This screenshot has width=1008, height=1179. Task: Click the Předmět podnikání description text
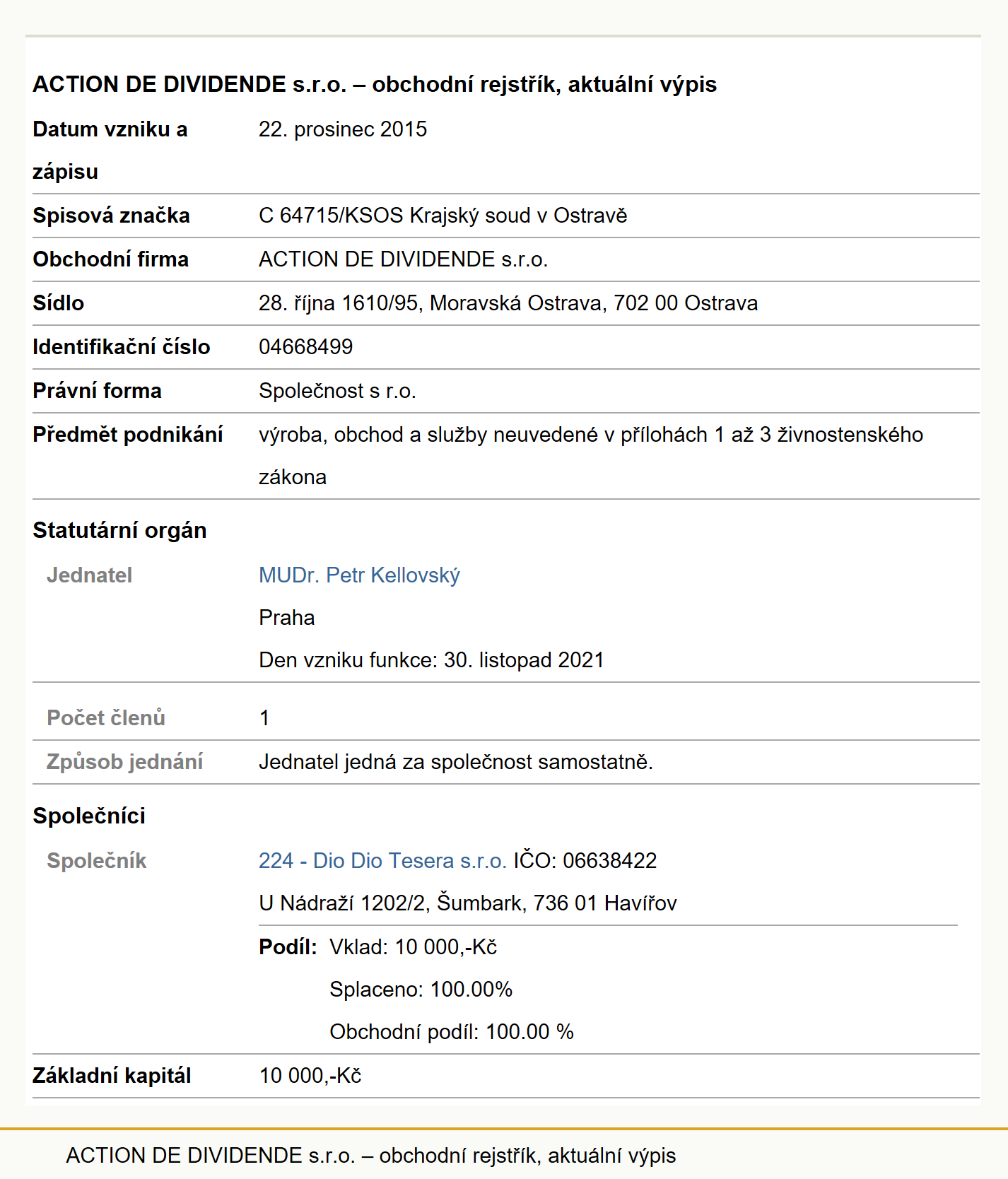591,456
